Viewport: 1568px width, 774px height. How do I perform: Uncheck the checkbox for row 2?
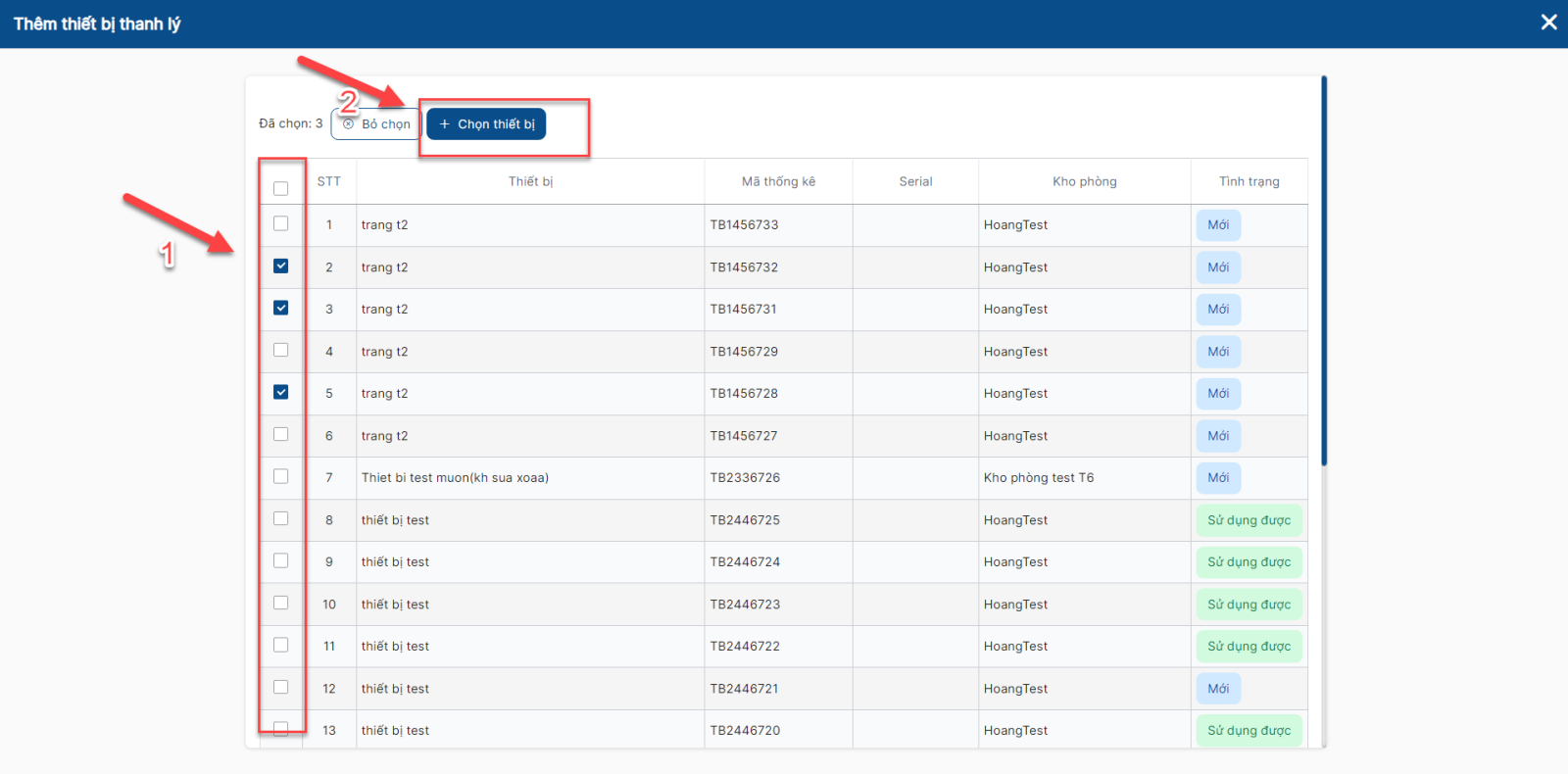(x=281, y=266)
